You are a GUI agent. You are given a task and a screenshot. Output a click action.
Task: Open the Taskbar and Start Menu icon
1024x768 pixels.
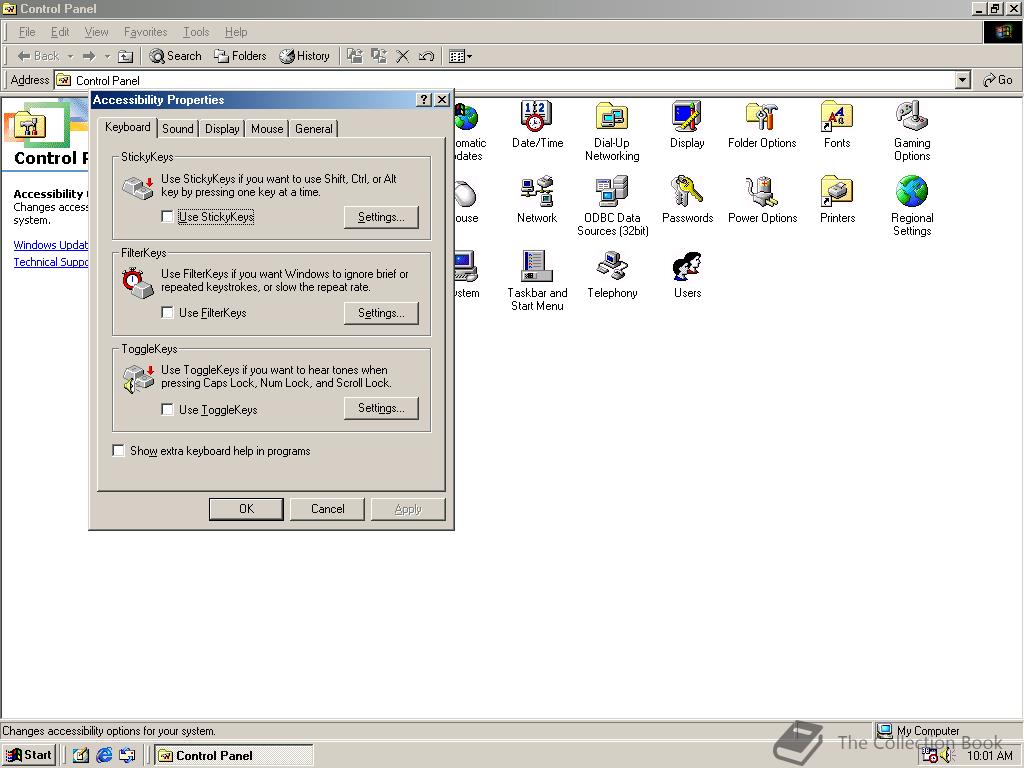pos(537,281)
